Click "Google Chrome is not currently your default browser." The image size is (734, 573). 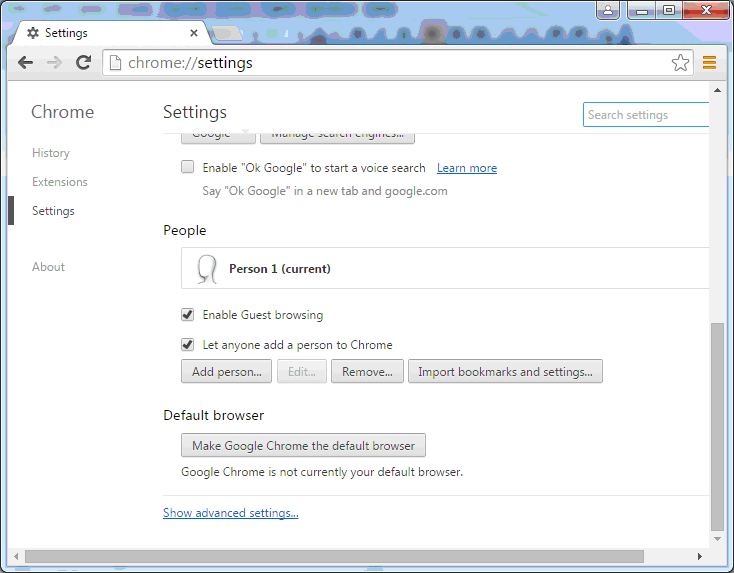click(x=322, y=472)
